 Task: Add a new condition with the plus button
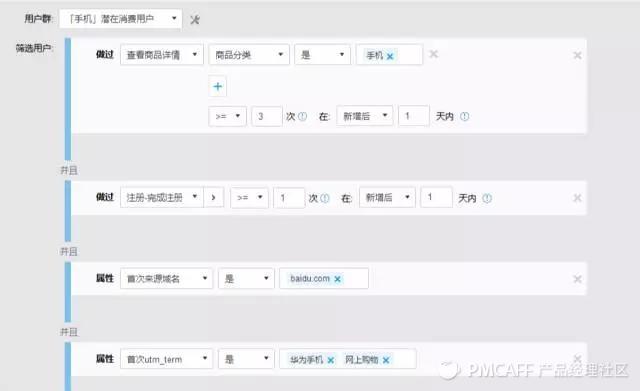(218, 86)
